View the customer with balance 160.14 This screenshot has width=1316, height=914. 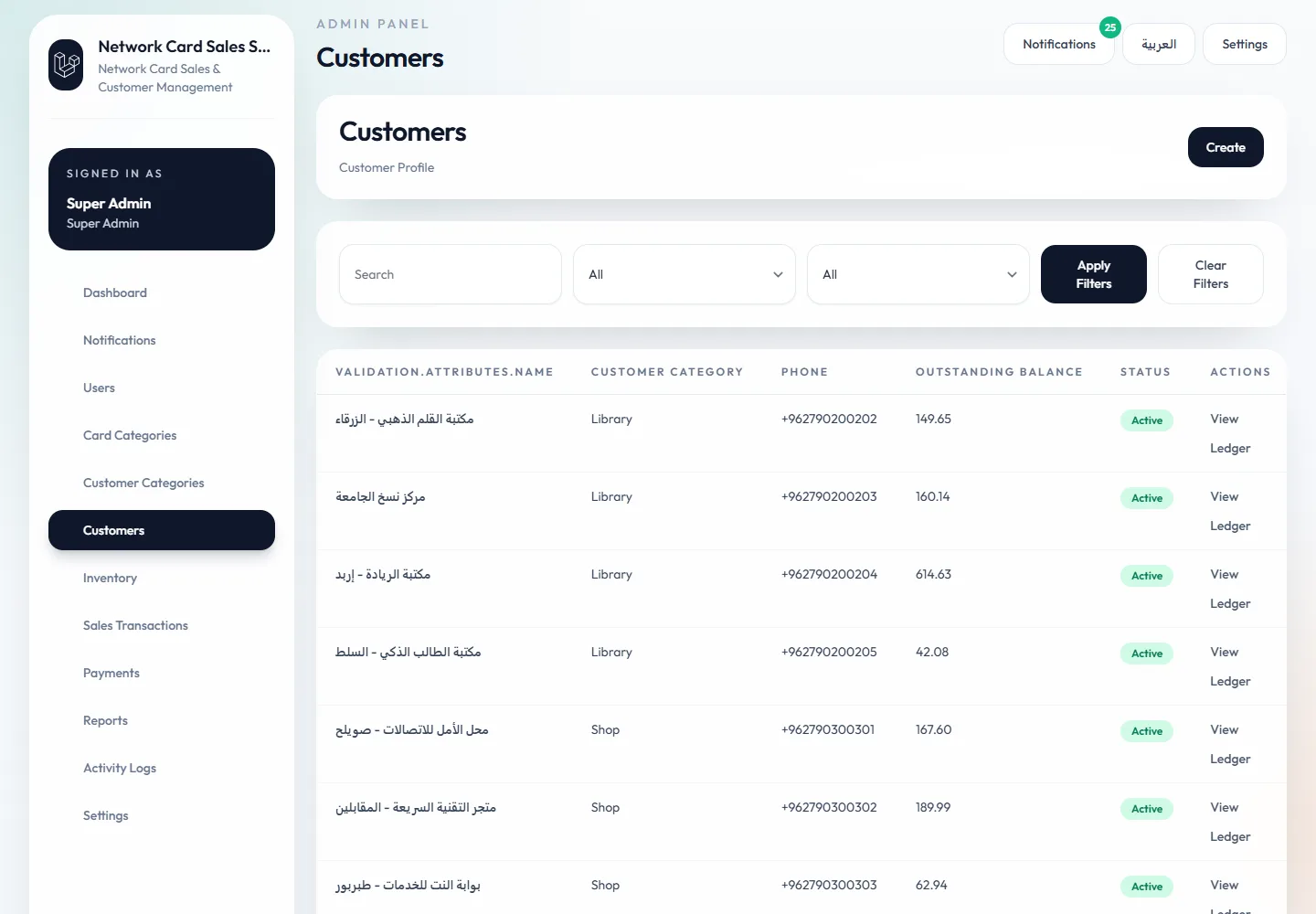coord(1224,496)
